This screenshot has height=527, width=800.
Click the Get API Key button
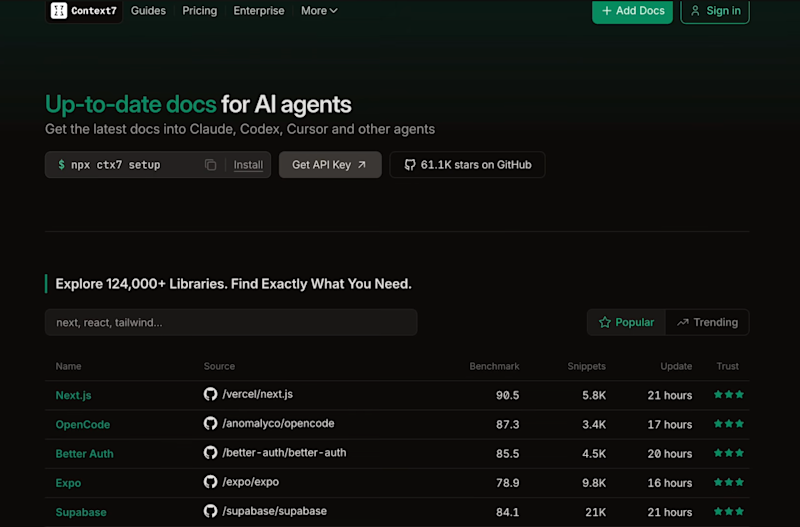pos(330,165)
